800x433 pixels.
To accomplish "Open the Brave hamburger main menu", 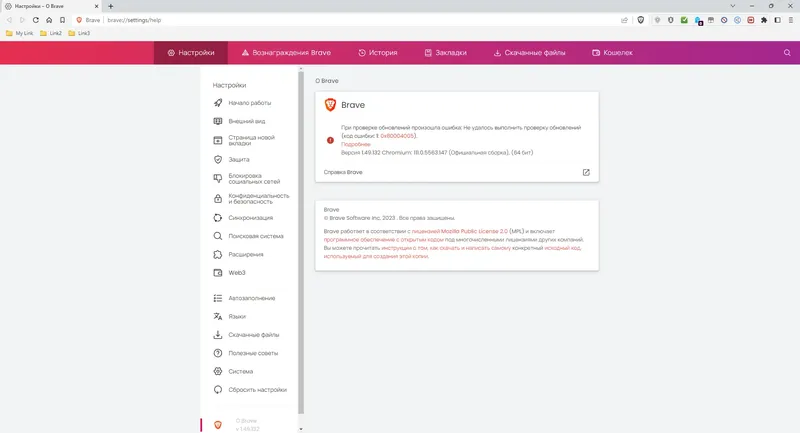I will (791, 20).
